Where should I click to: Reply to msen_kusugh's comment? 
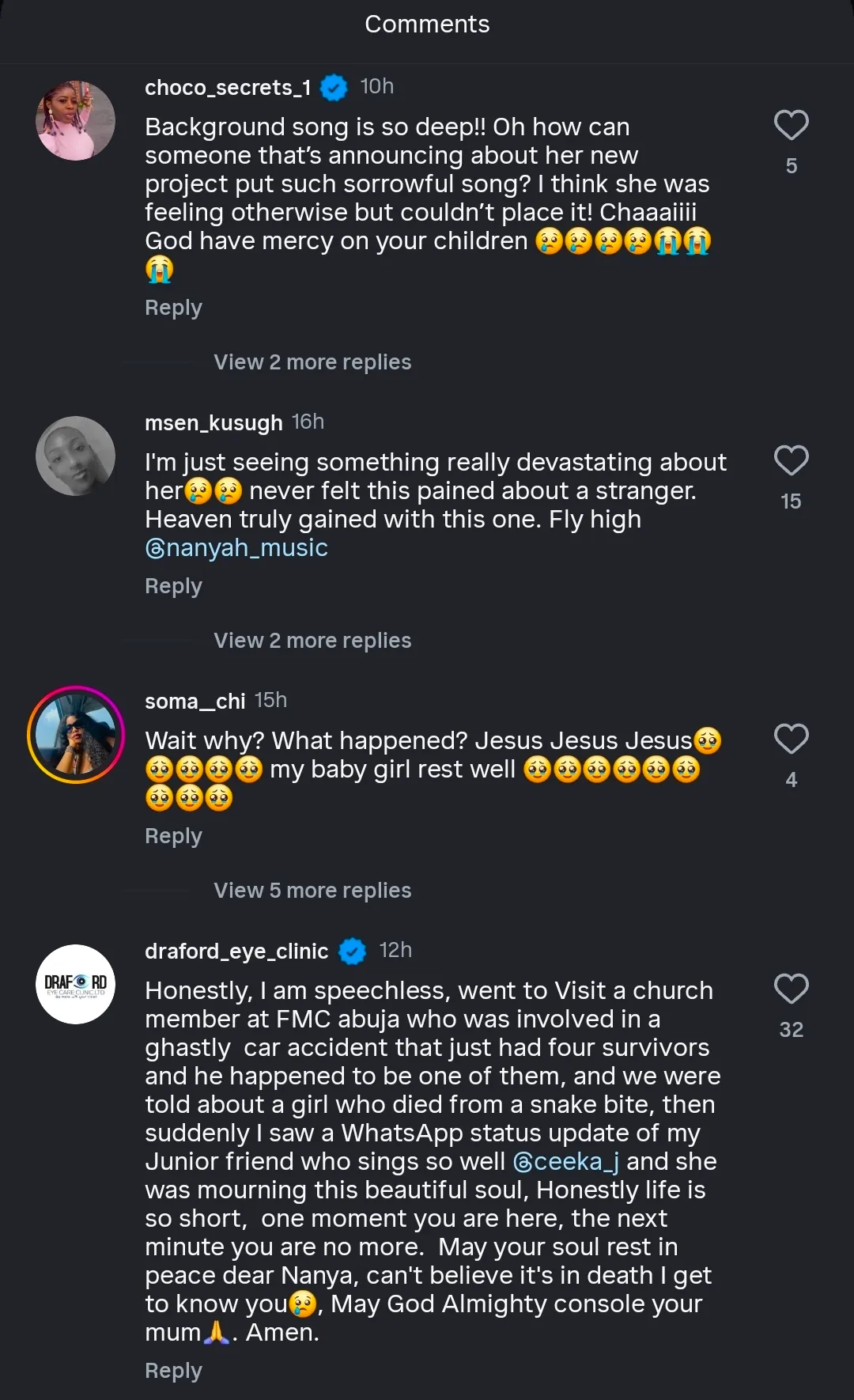[x=173, y=586]
